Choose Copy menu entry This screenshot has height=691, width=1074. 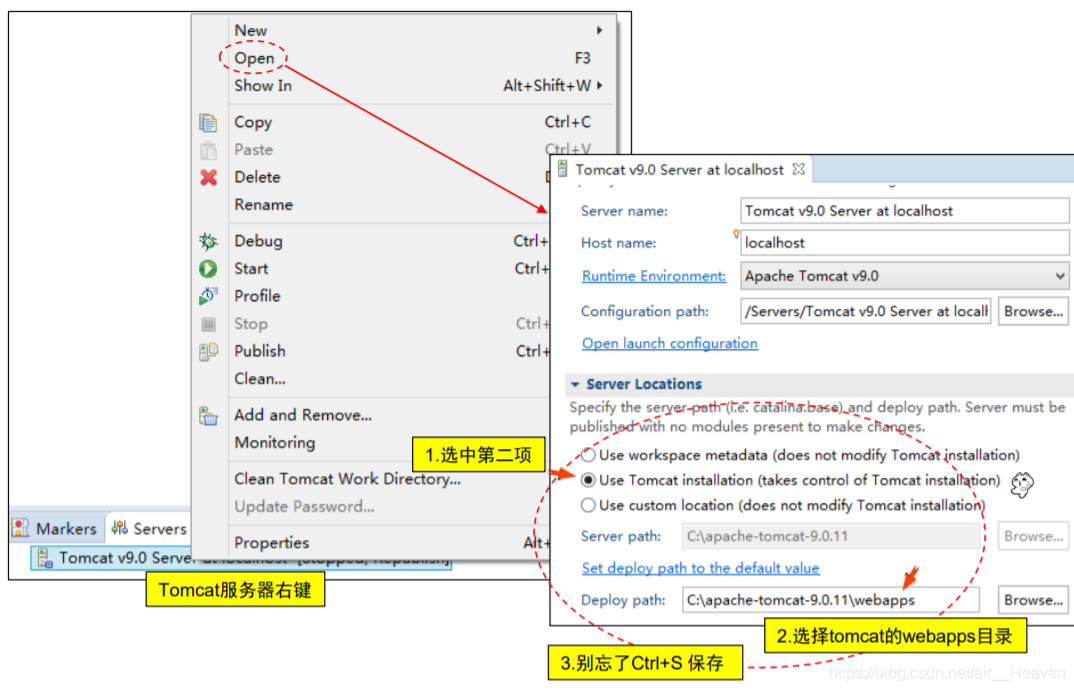(x=253, y=123)
